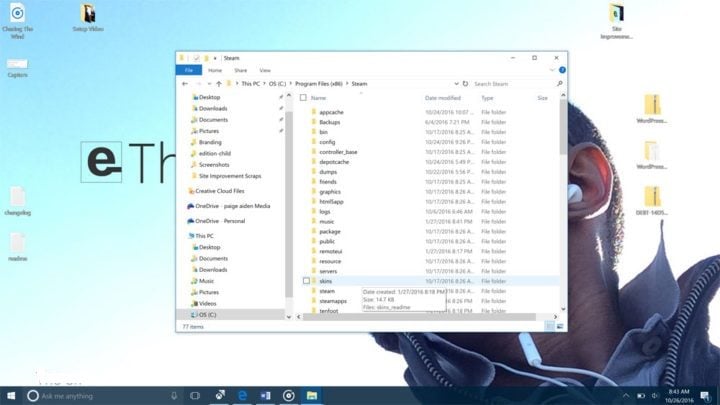Toggle the select-all checkbox beside Name header
The image size is (720, 405).
point(304,98)
